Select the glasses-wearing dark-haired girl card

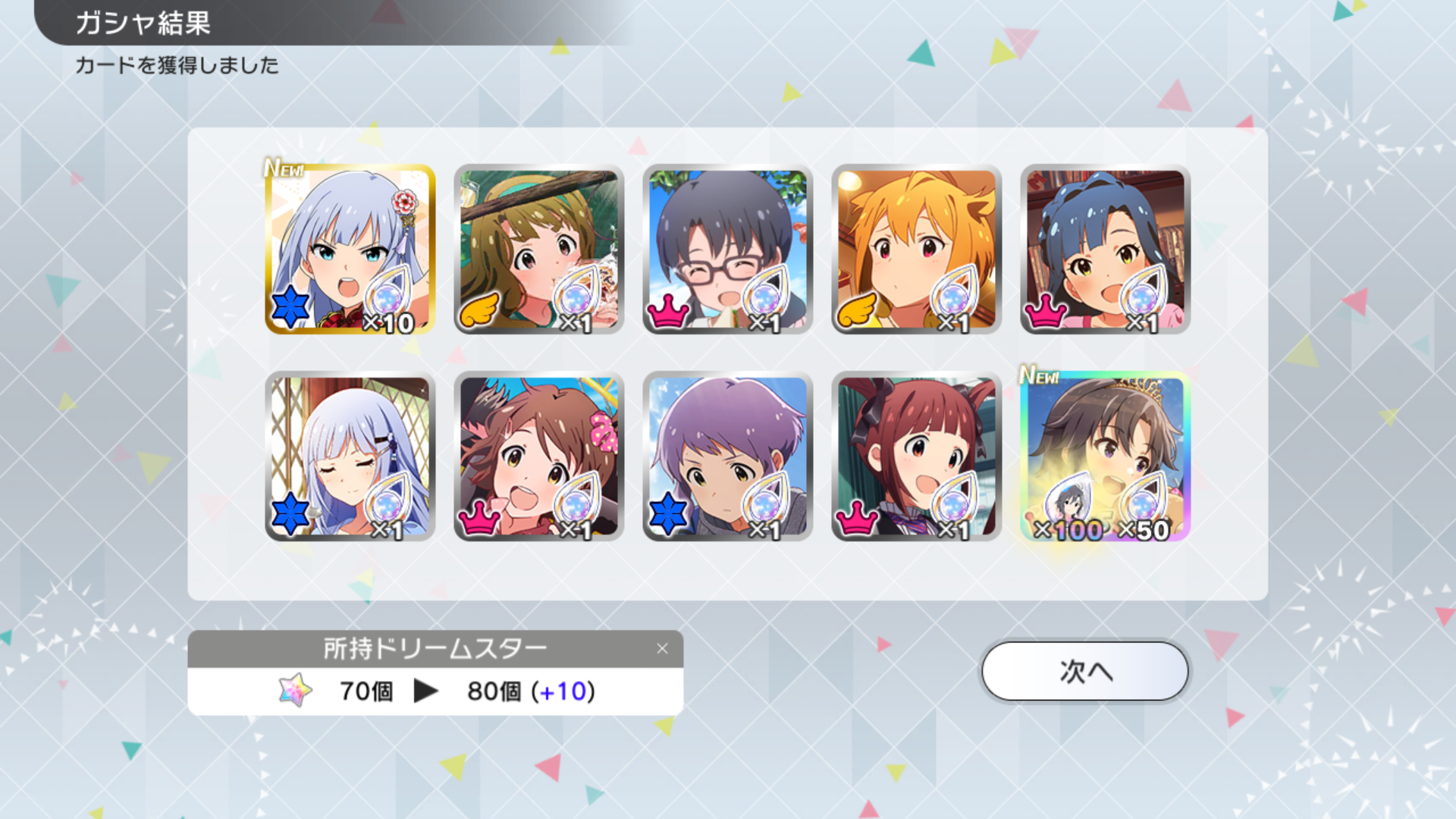pyautogui.click(x=727, y=249)
